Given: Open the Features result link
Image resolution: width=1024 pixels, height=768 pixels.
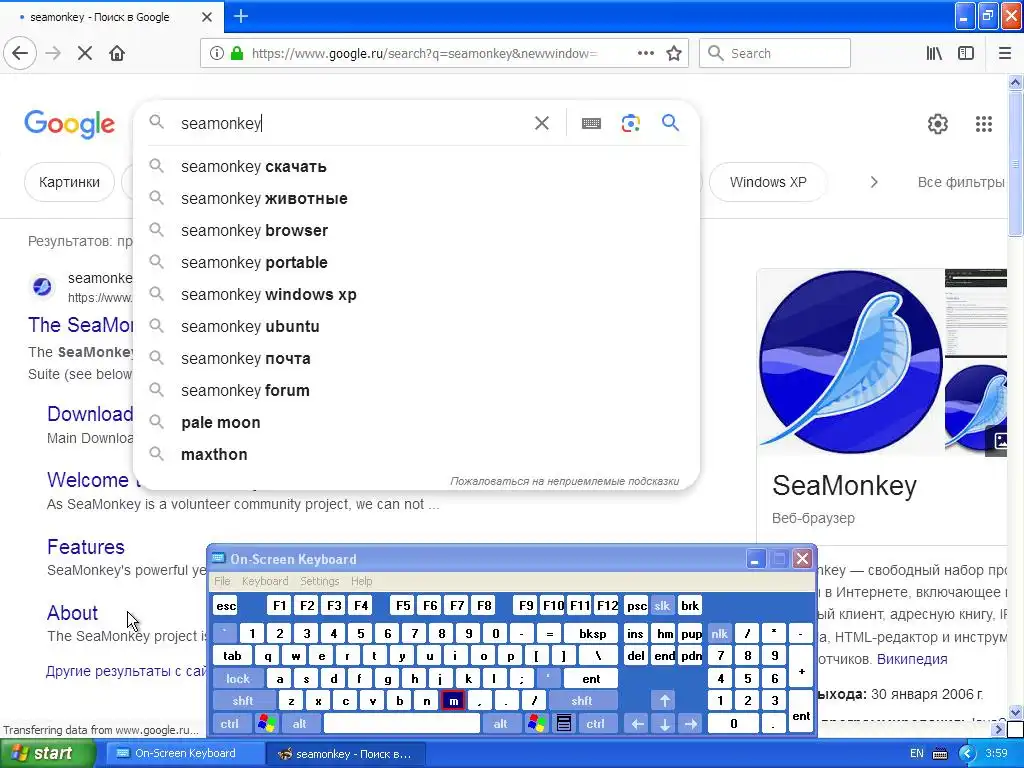Looking at the screenshot, I should click(86, 547).
